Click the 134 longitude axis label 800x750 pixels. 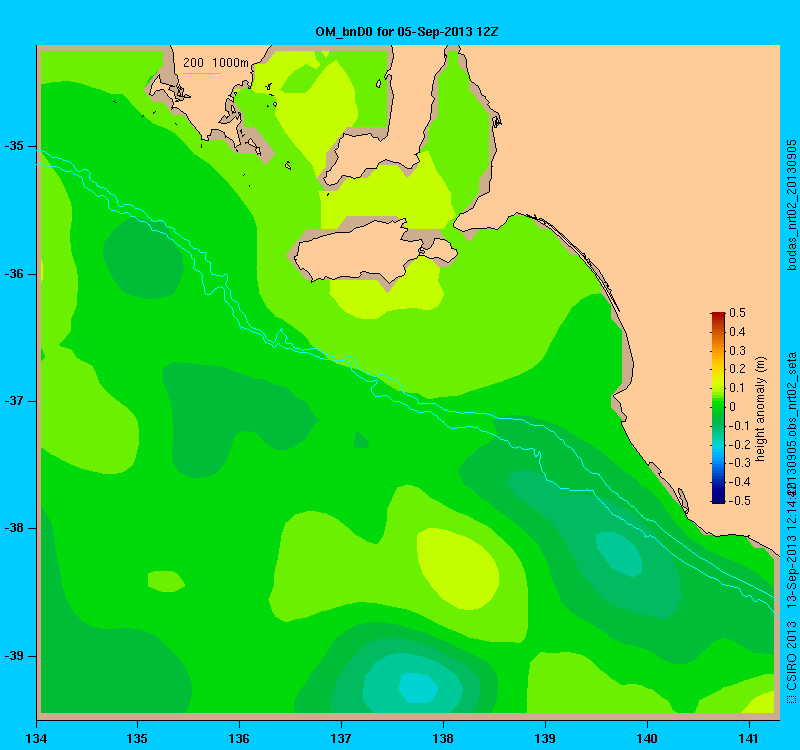pyautogui.click(x=36, y=738)
